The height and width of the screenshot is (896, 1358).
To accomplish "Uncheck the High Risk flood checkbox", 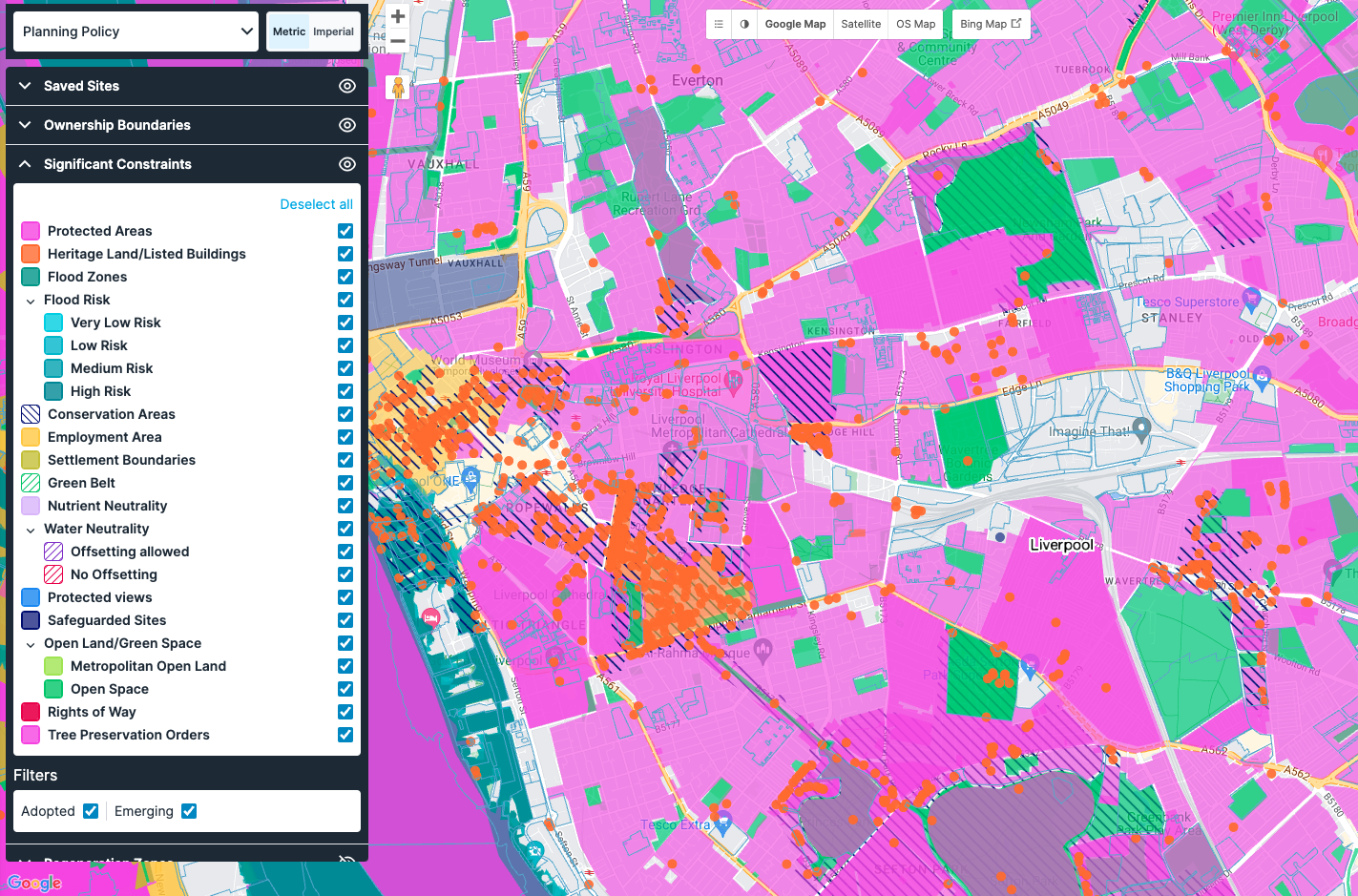I will [345, 391].
